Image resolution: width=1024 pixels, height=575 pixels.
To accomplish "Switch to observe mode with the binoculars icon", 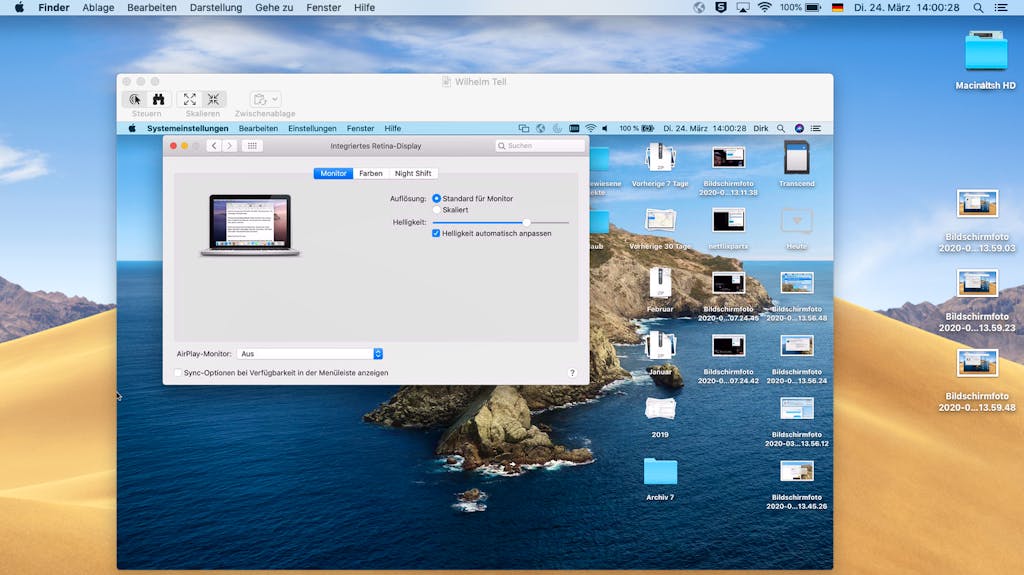I will click(x=159, y=99).
